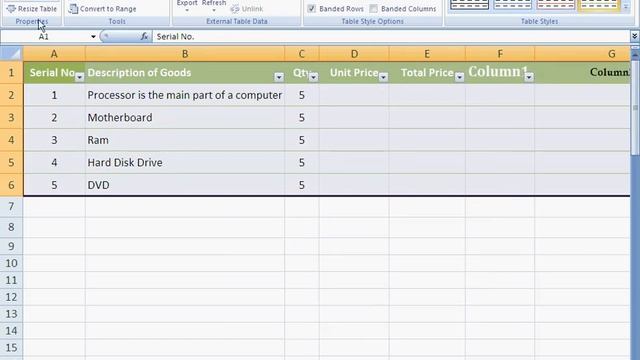Screen dimensions: 640x360
Task: Open the Export dropdown
Action: pos(187,6)
